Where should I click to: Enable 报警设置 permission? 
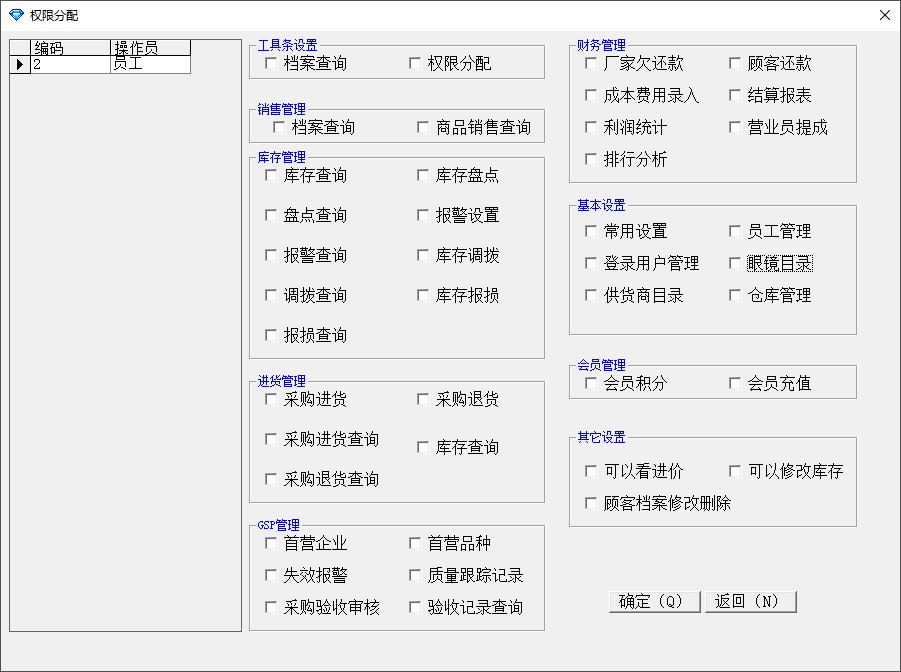[423, 216]
